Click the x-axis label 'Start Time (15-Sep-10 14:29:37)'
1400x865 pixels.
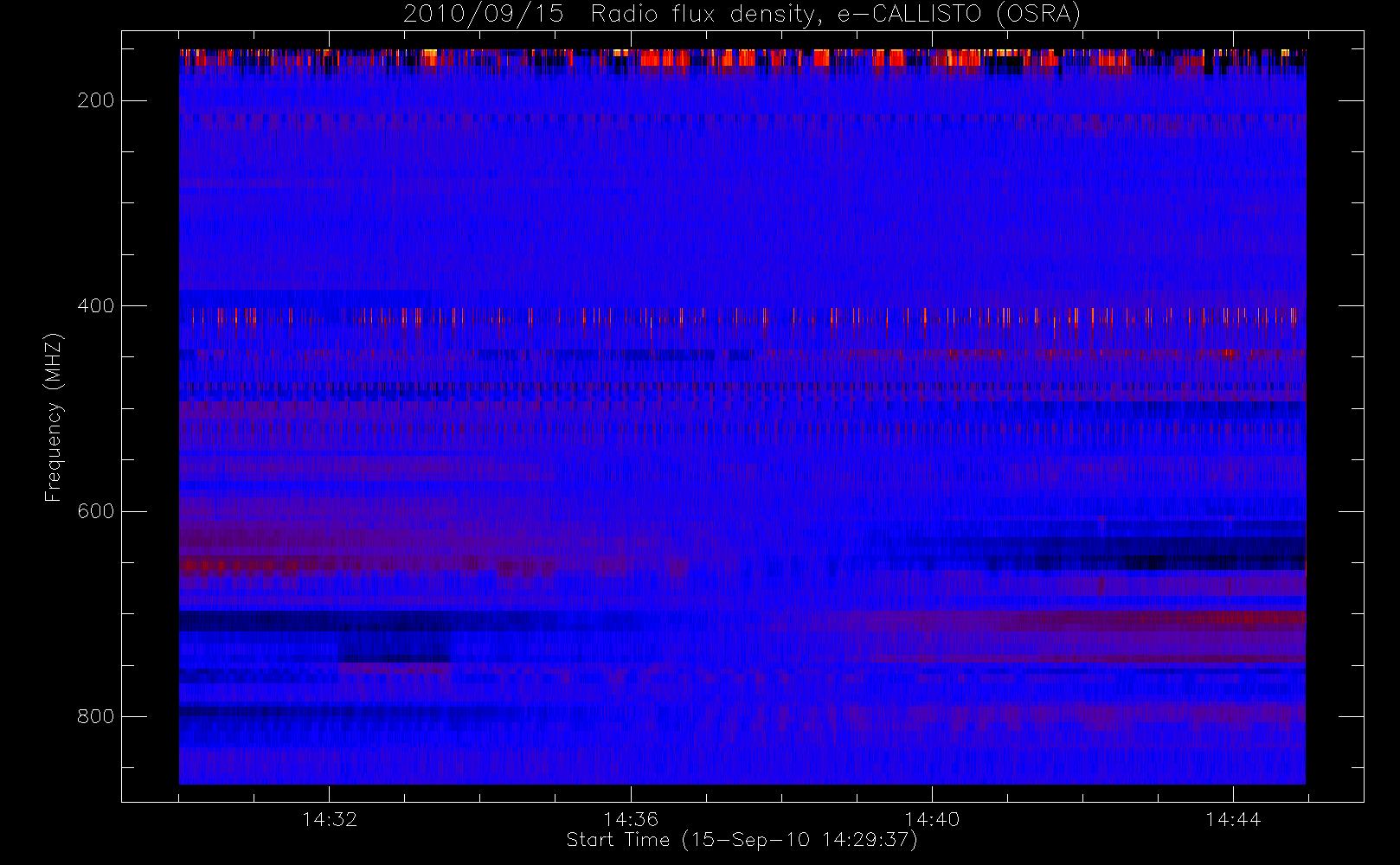(742, 840)
